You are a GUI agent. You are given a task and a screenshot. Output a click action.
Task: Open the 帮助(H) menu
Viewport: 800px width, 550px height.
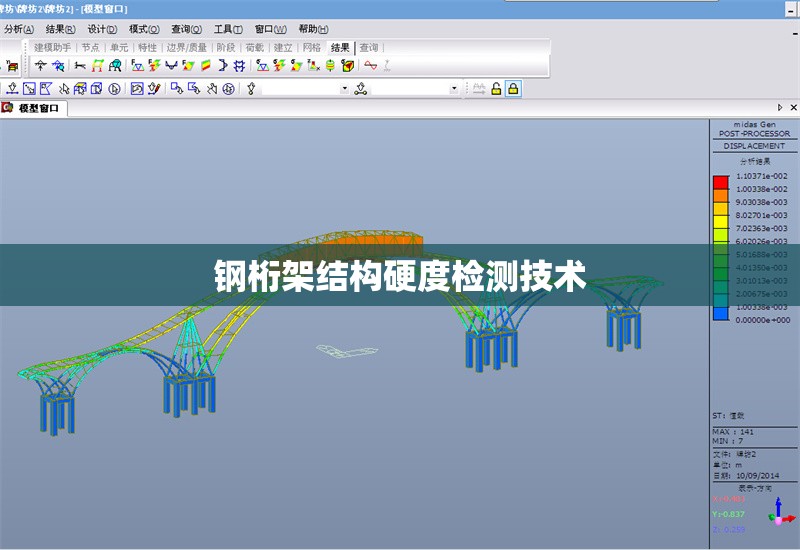tap(314, 29)
